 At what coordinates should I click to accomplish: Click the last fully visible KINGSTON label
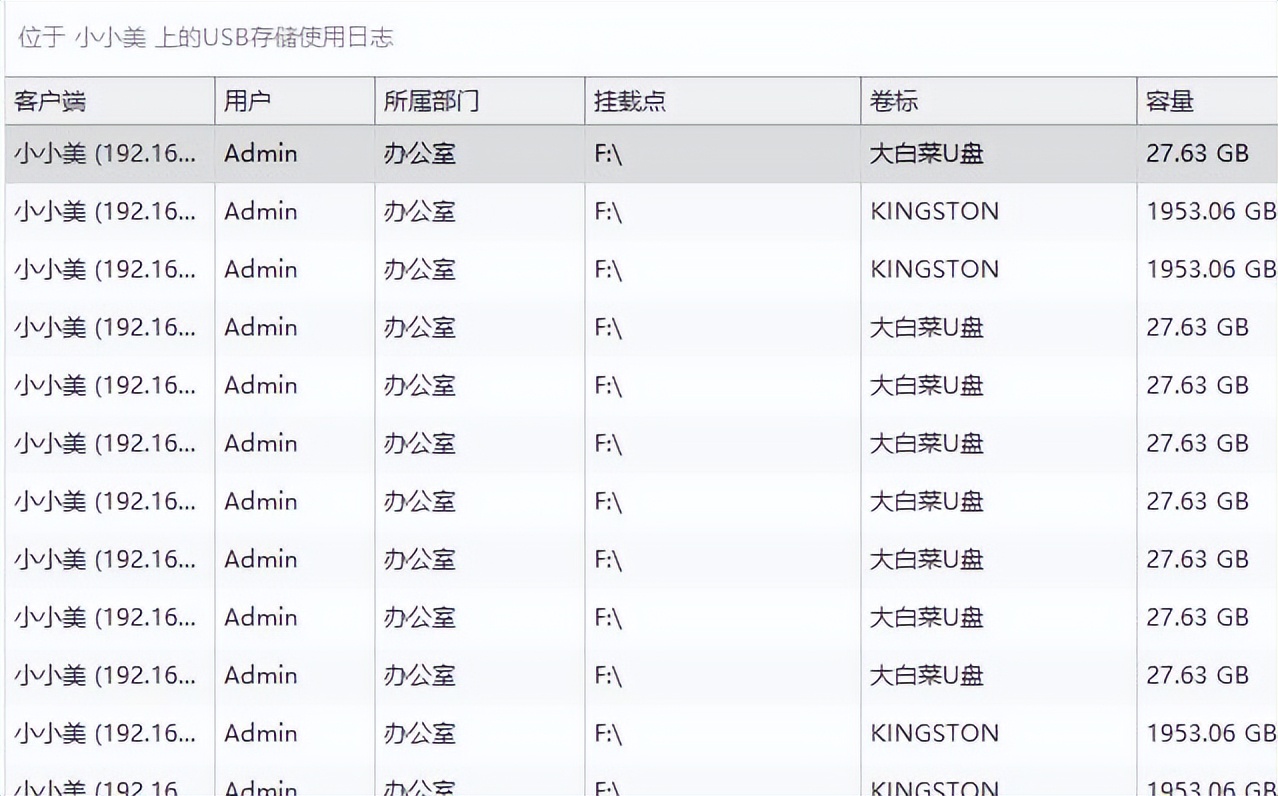[934, 734]
